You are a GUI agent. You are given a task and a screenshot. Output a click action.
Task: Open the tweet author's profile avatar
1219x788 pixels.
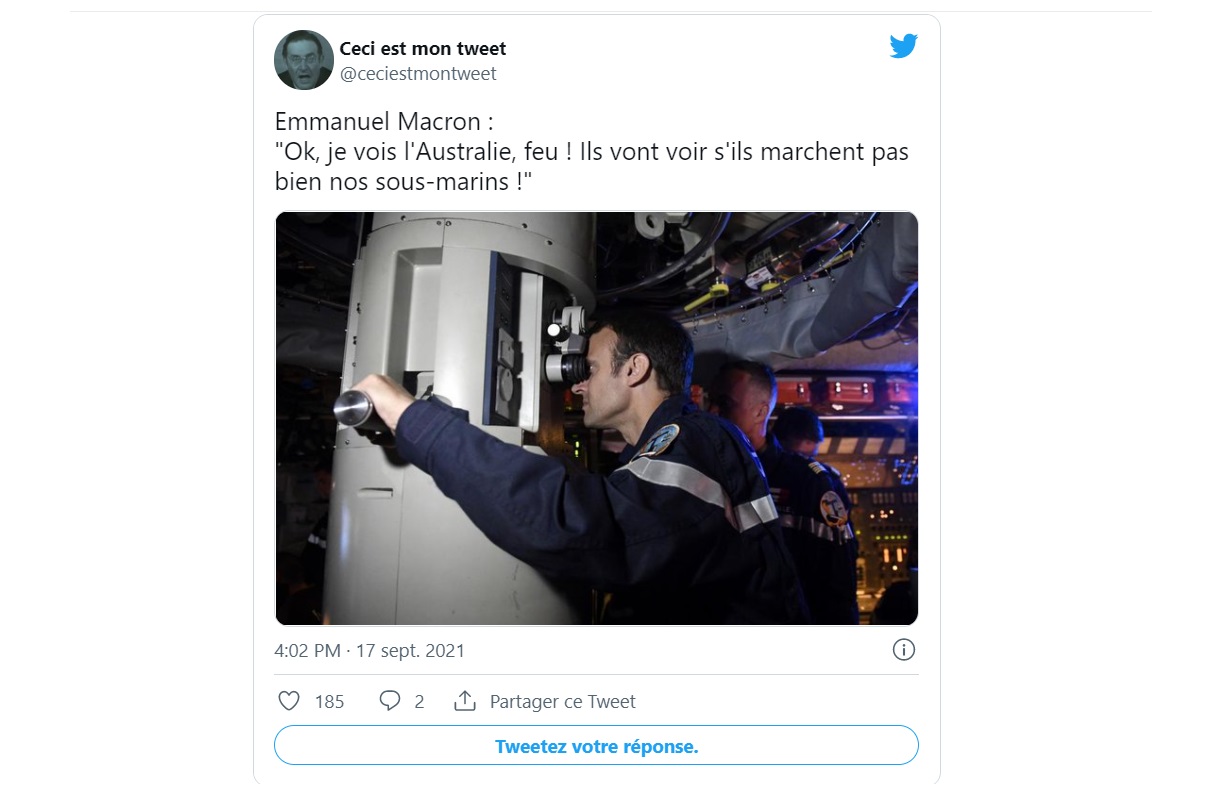[304, 60]
